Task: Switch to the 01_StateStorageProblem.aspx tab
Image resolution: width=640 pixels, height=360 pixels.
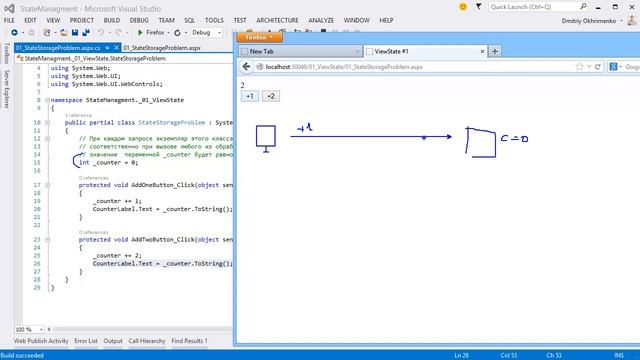Action: pos(162,48)
